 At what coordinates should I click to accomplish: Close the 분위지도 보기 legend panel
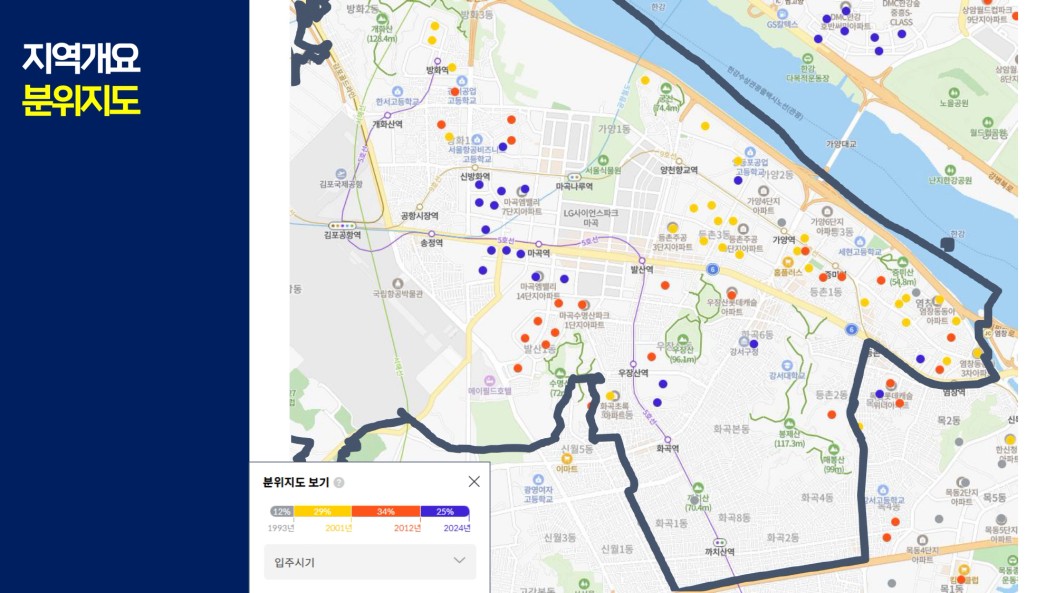point(474,481)
